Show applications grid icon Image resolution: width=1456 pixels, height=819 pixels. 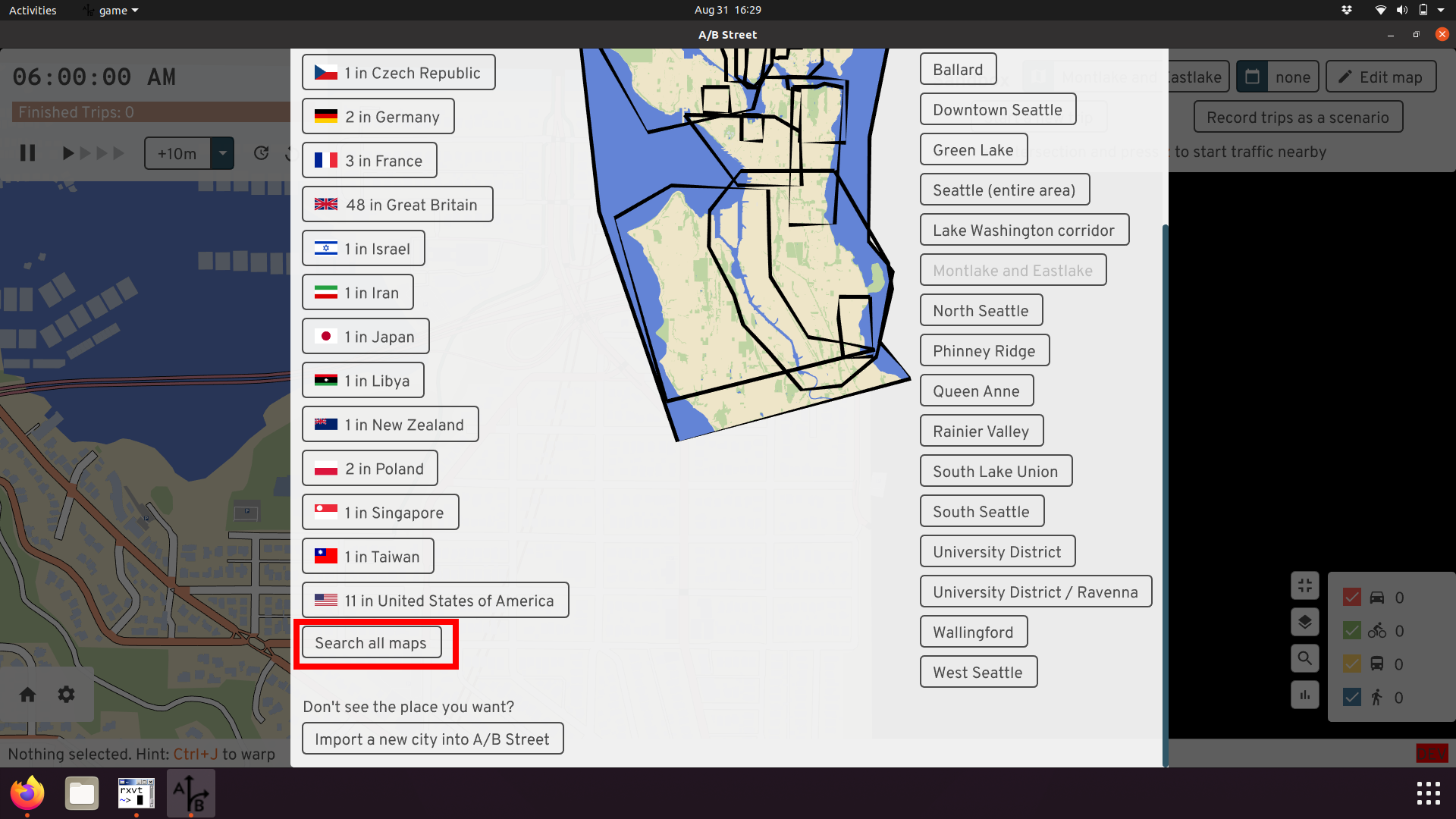(1428, 793)
